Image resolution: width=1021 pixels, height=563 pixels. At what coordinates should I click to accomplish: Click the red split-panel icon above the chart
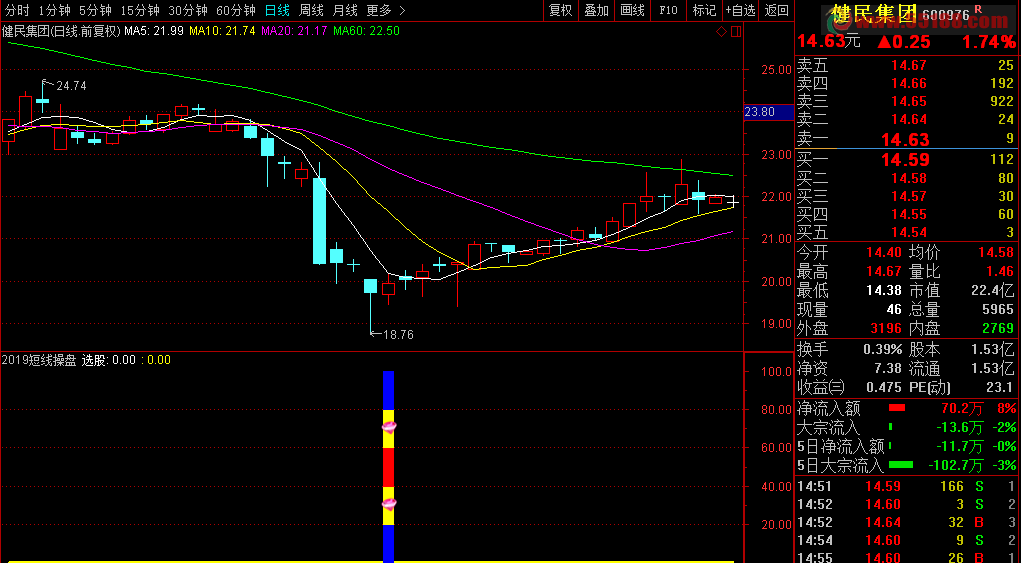736,31
